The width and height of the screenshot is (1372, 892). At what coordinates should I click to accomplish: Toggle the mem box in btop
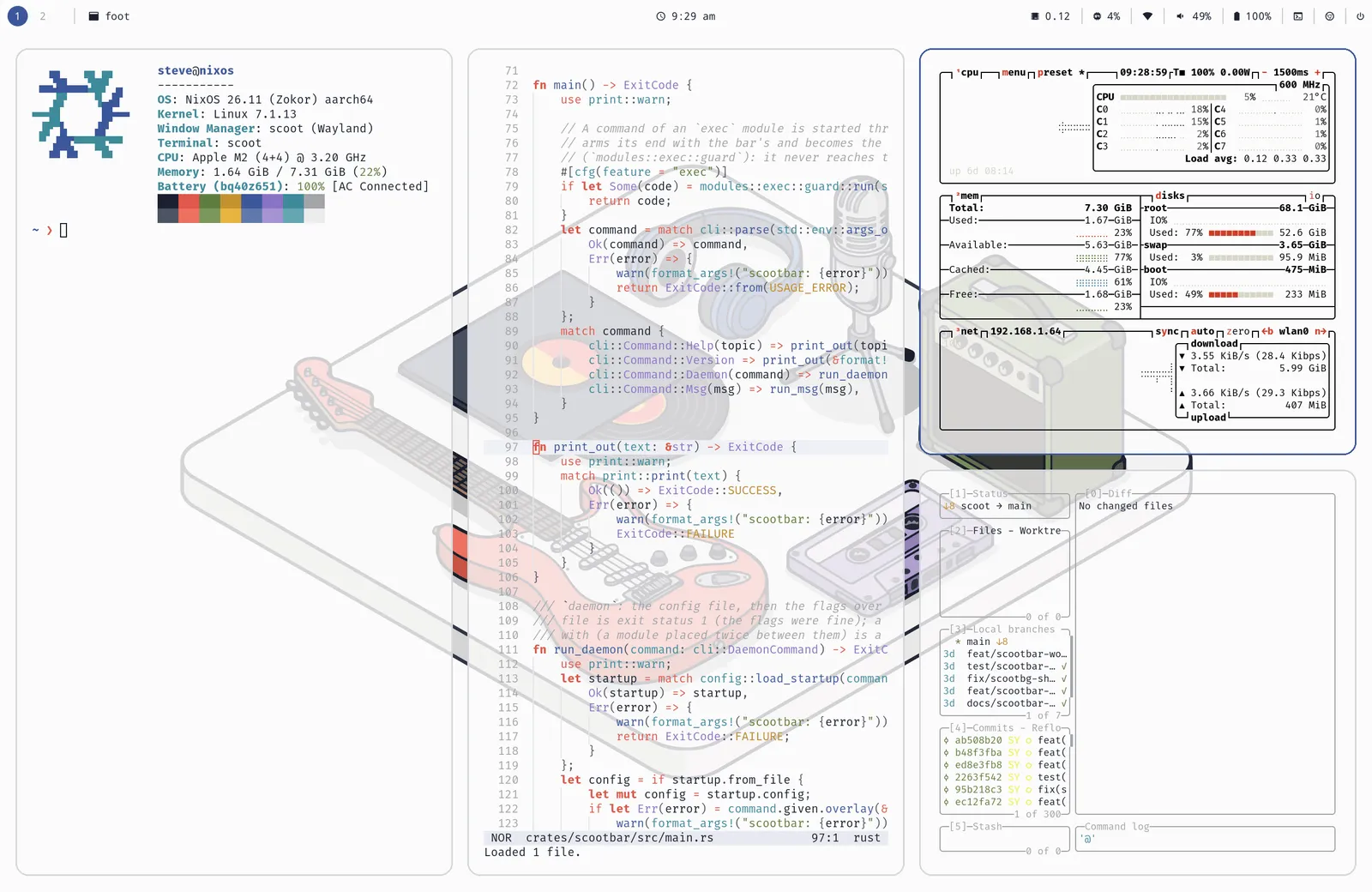967,196
